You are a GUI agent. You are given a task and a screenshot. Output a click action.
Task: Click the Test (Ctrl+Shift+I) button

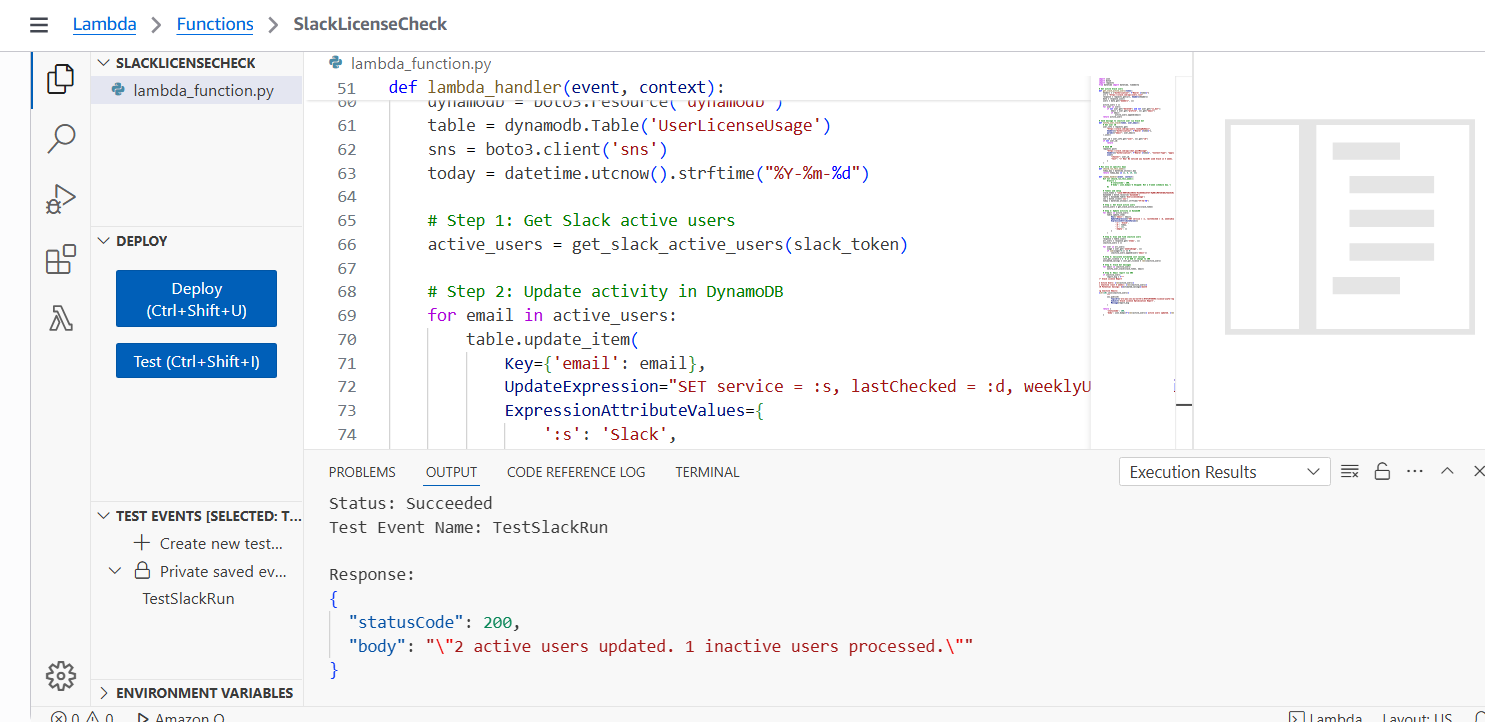coord(196,361)
